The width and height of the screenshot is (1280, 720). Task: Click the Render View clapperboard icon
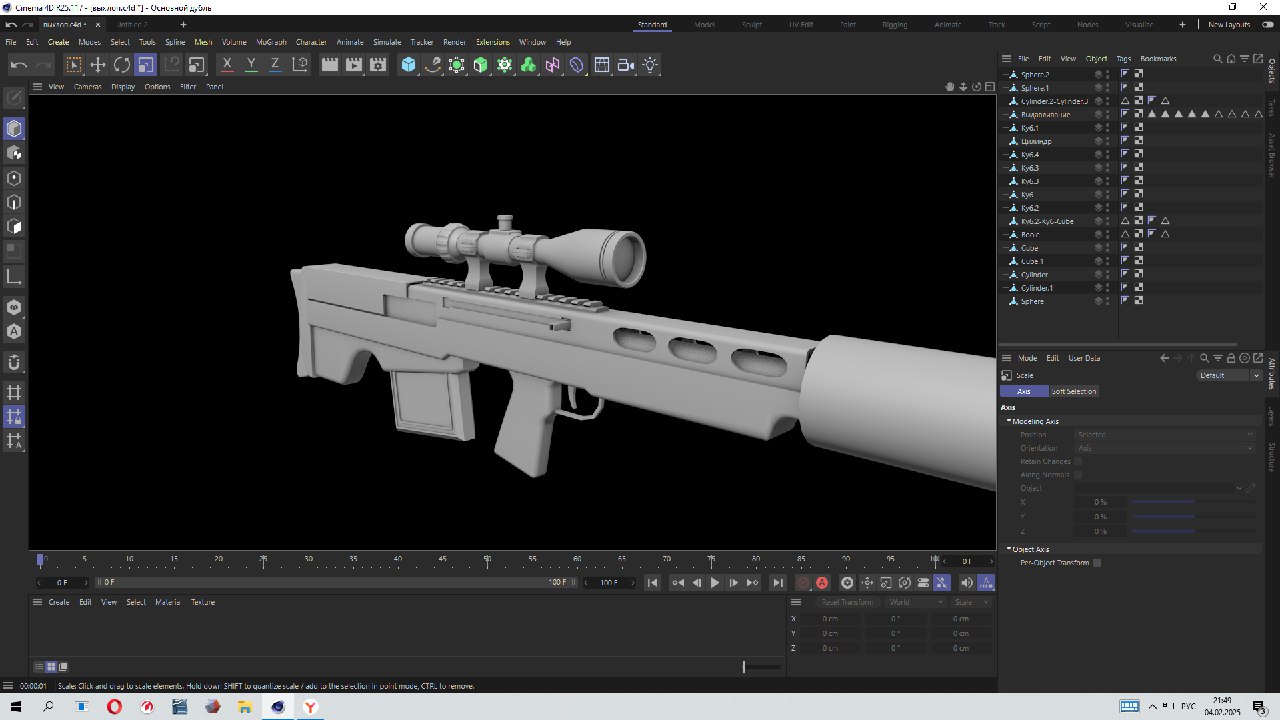pyautogui.click(x=329, y=65)
